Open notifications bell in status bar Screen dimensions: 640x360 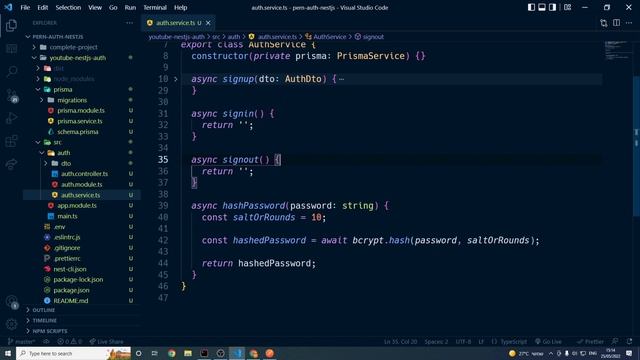pos(629,342)
